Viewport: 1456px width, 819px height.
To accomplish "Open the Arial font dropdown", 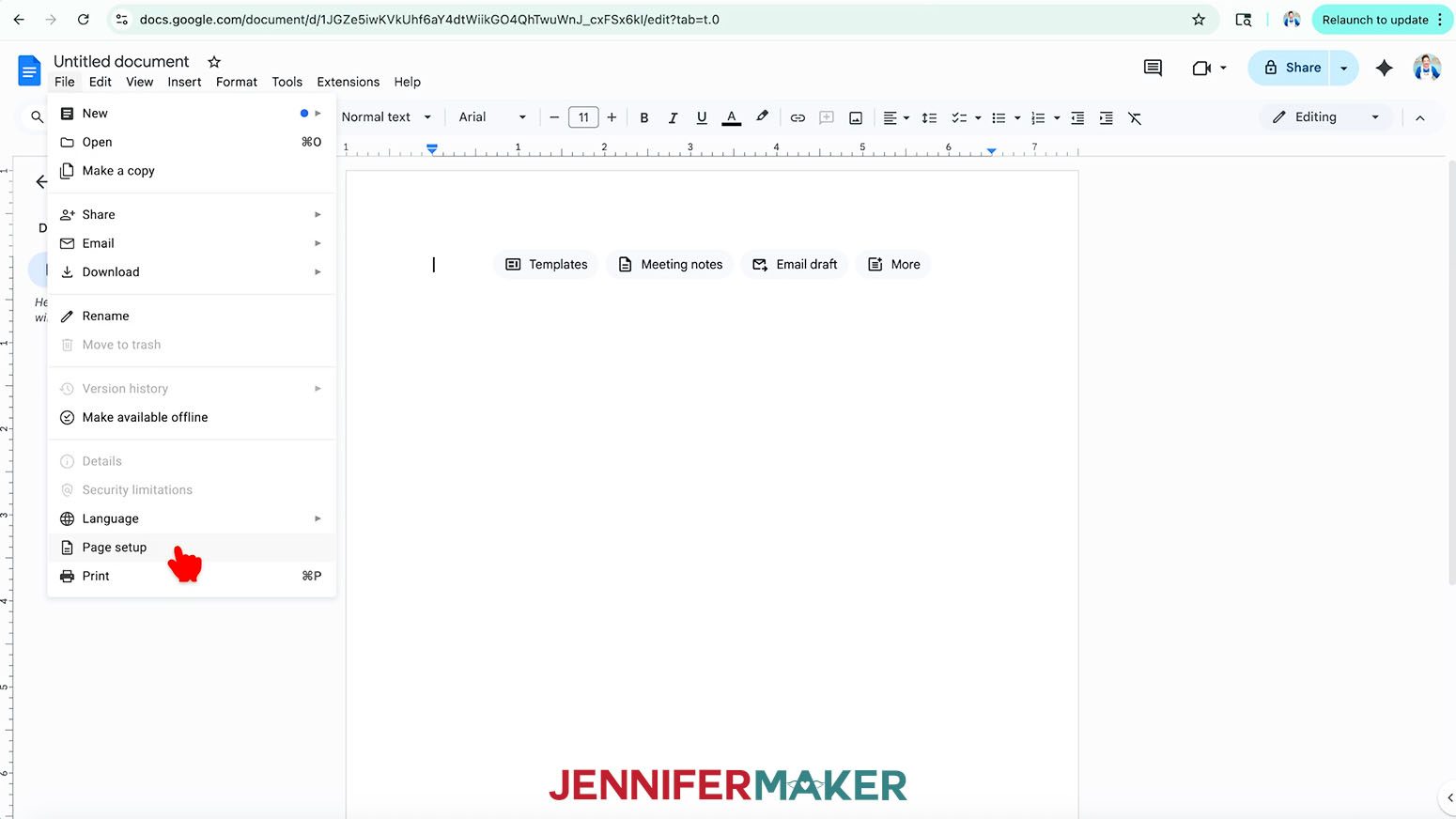I will 492,117.
